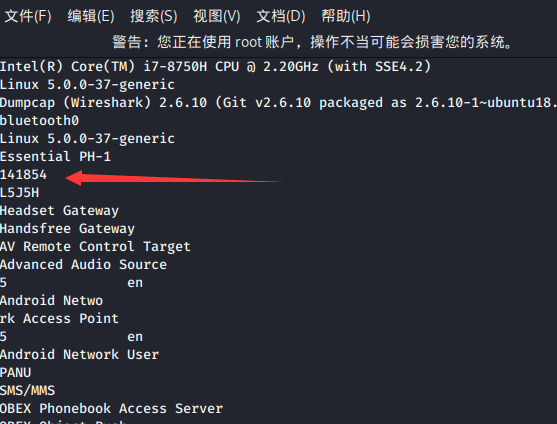
Task: Click the Headset Gateway line
Action: [59, 211]
